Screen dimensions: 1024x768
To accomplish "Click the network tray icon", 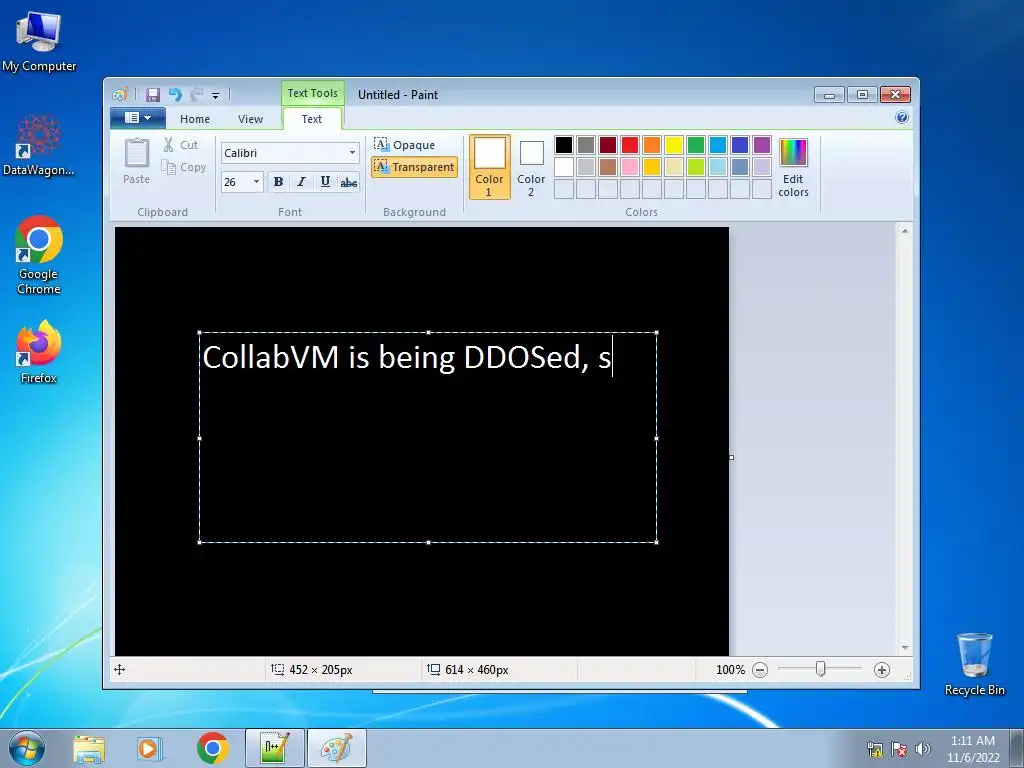I will tap(875, 749).
